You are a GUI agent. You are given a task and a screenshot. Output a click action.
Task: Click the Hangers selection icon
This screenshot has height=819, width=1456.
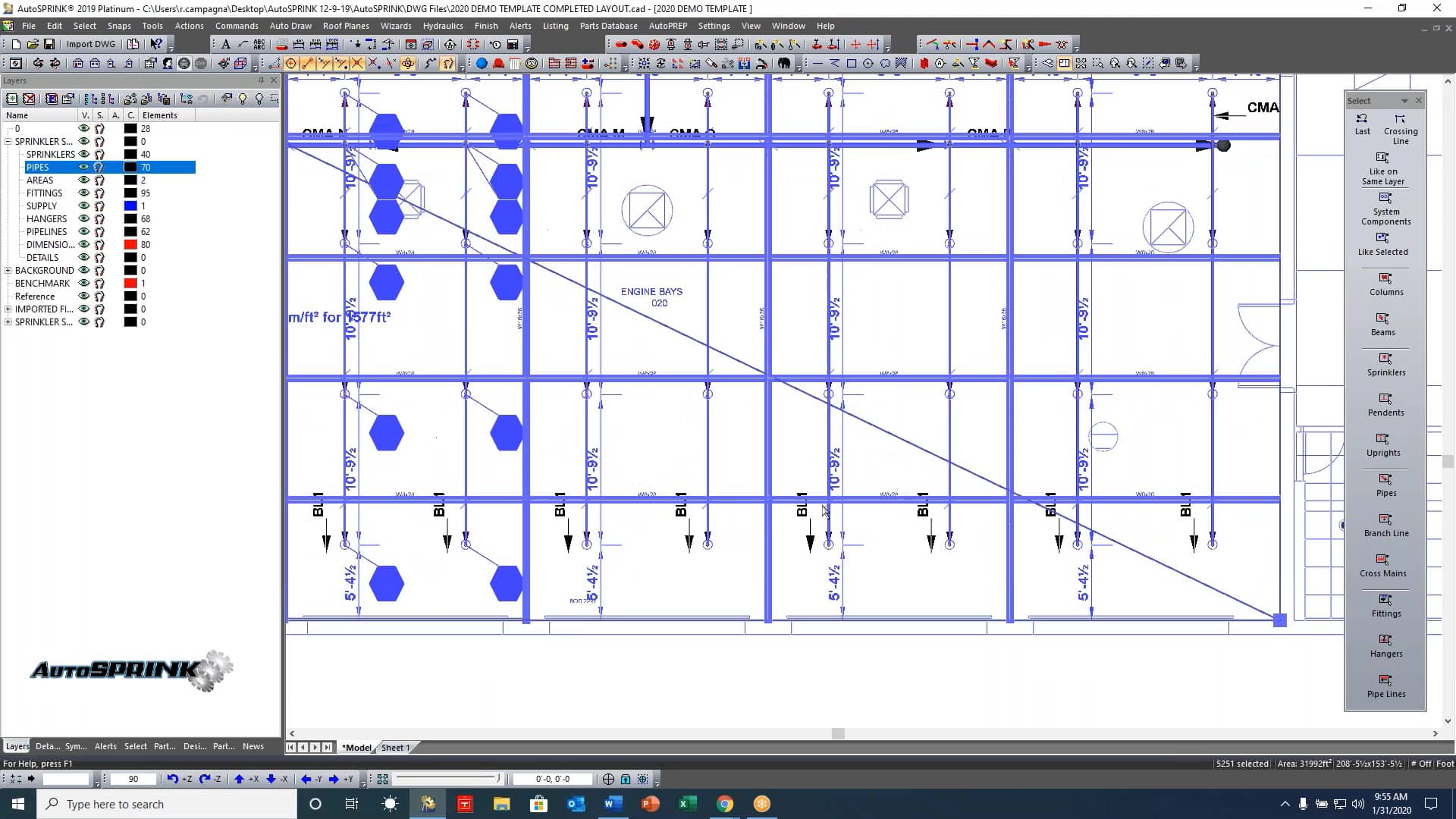1385,640
